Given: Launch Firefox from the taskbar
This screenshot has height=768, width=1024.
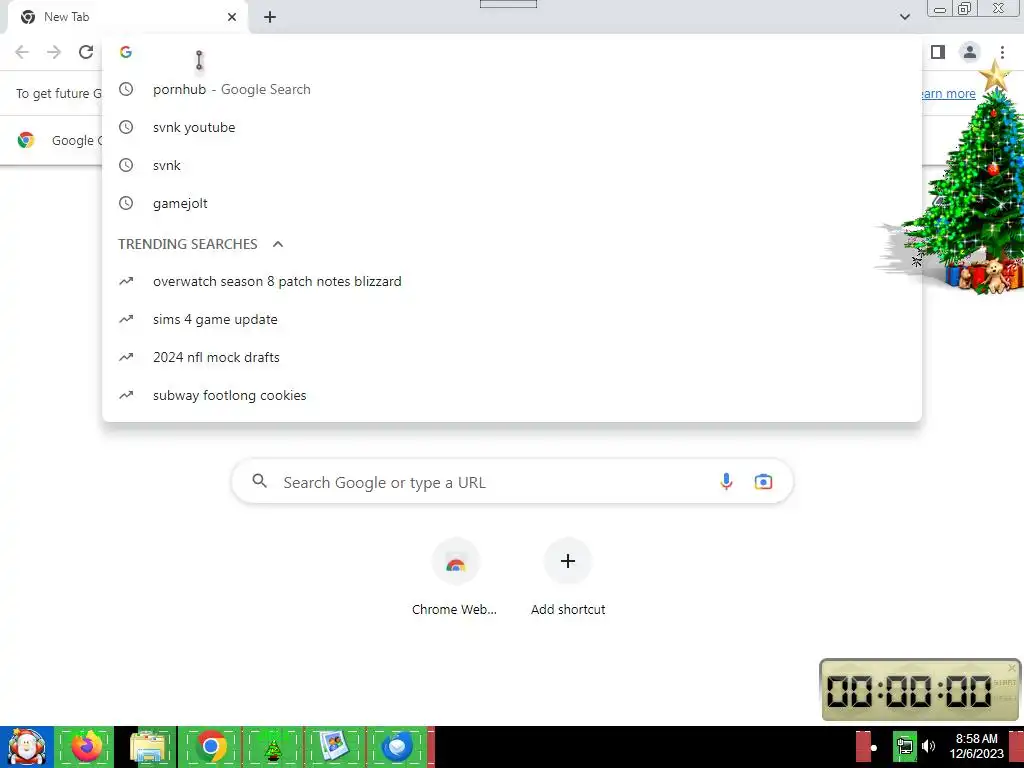Looking at the screenshot, I should [x=86, y=747].
